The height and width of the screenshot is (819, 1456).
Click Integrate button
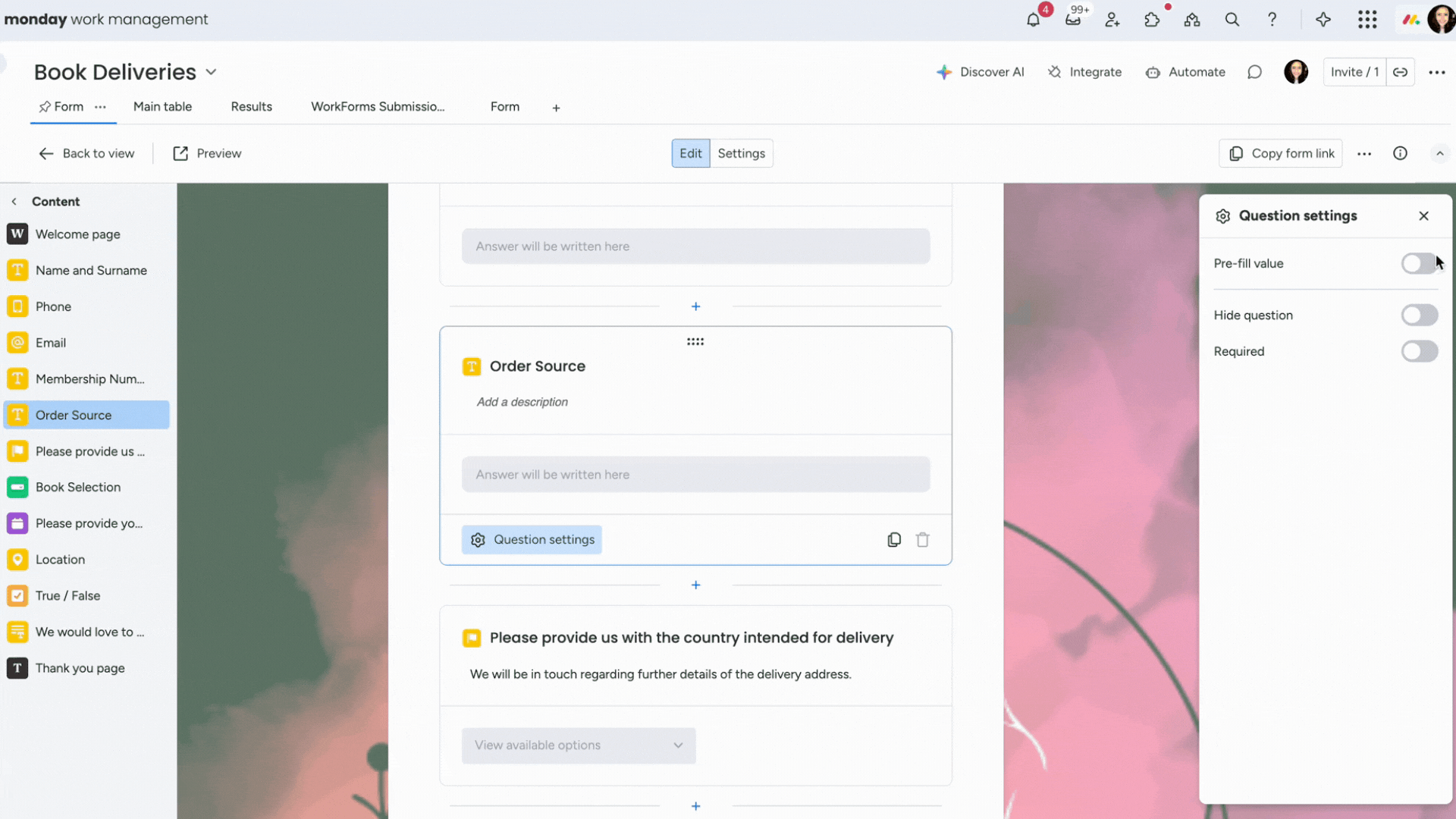tap(1084, 72)
